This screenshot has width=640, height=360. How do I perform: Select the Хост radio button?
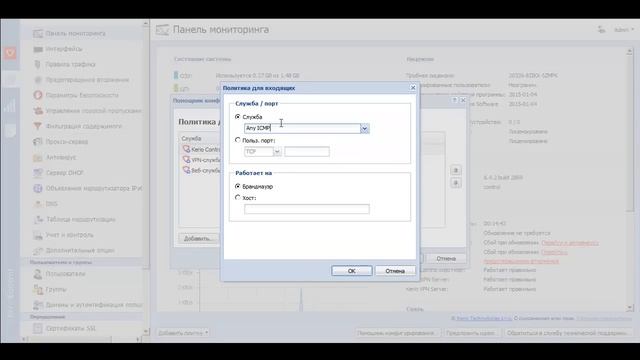(238, 198)
